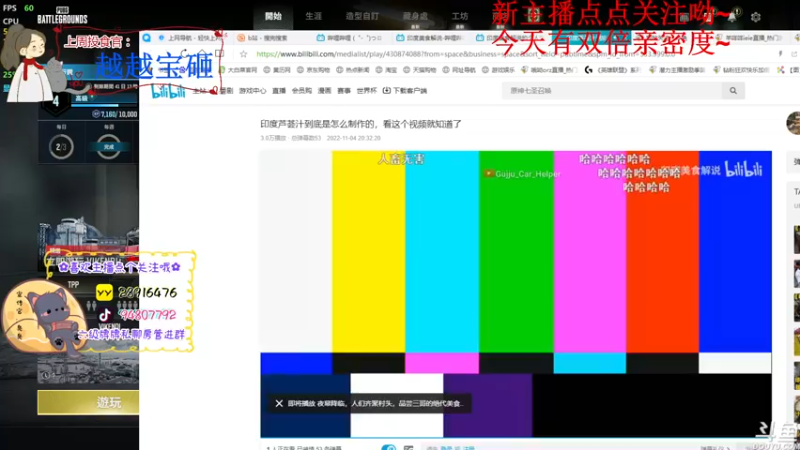
Task: Click 下载客户端 link
Action: (x=410, y=91)
